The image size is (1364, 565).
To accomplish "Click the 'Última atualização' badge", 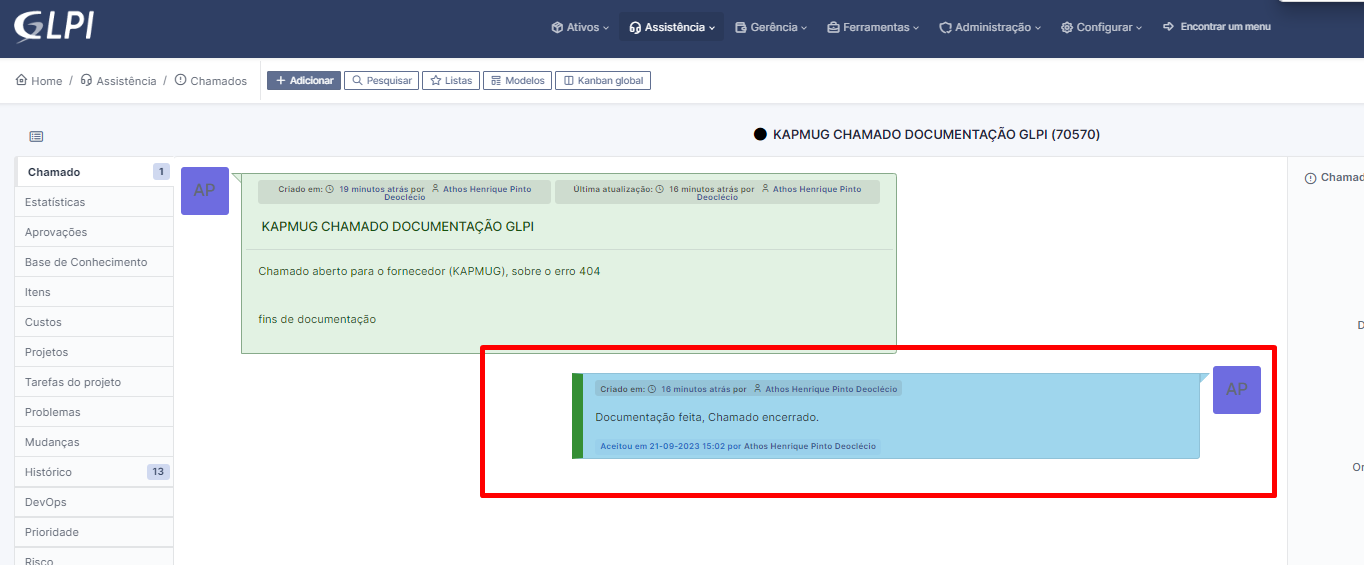I will pos(717,192).
